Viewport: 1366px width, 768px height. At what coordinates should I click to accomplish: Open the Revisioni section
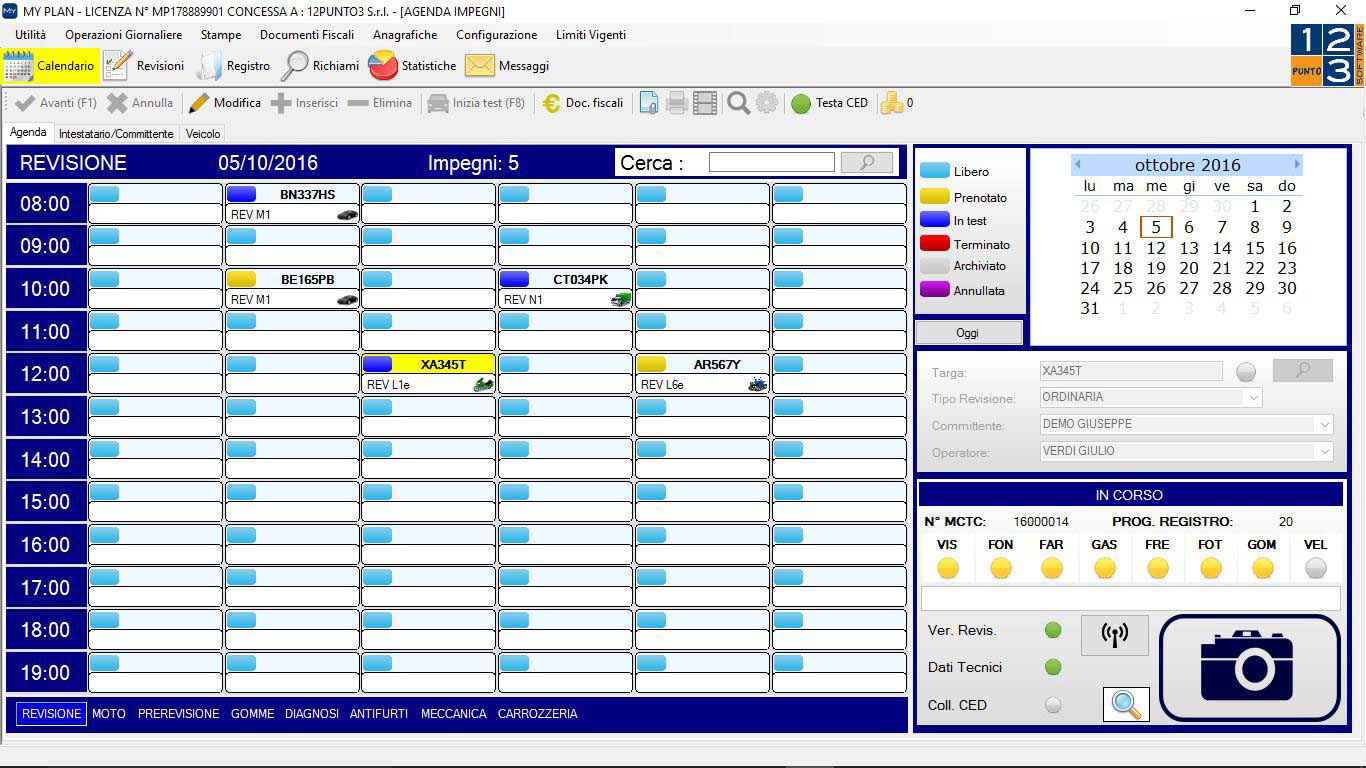pyautogui.click(x=144, y=66)
